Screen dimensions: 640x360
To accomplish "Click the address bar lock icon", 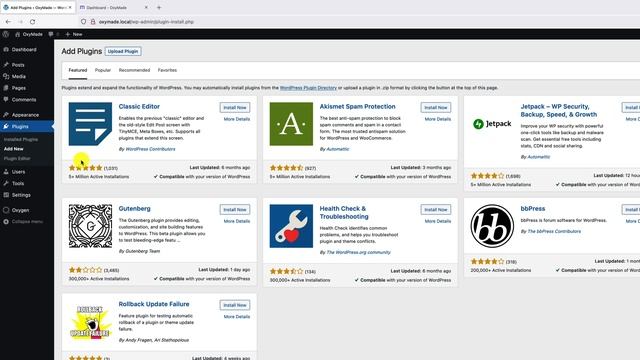I will pos(93,22).
